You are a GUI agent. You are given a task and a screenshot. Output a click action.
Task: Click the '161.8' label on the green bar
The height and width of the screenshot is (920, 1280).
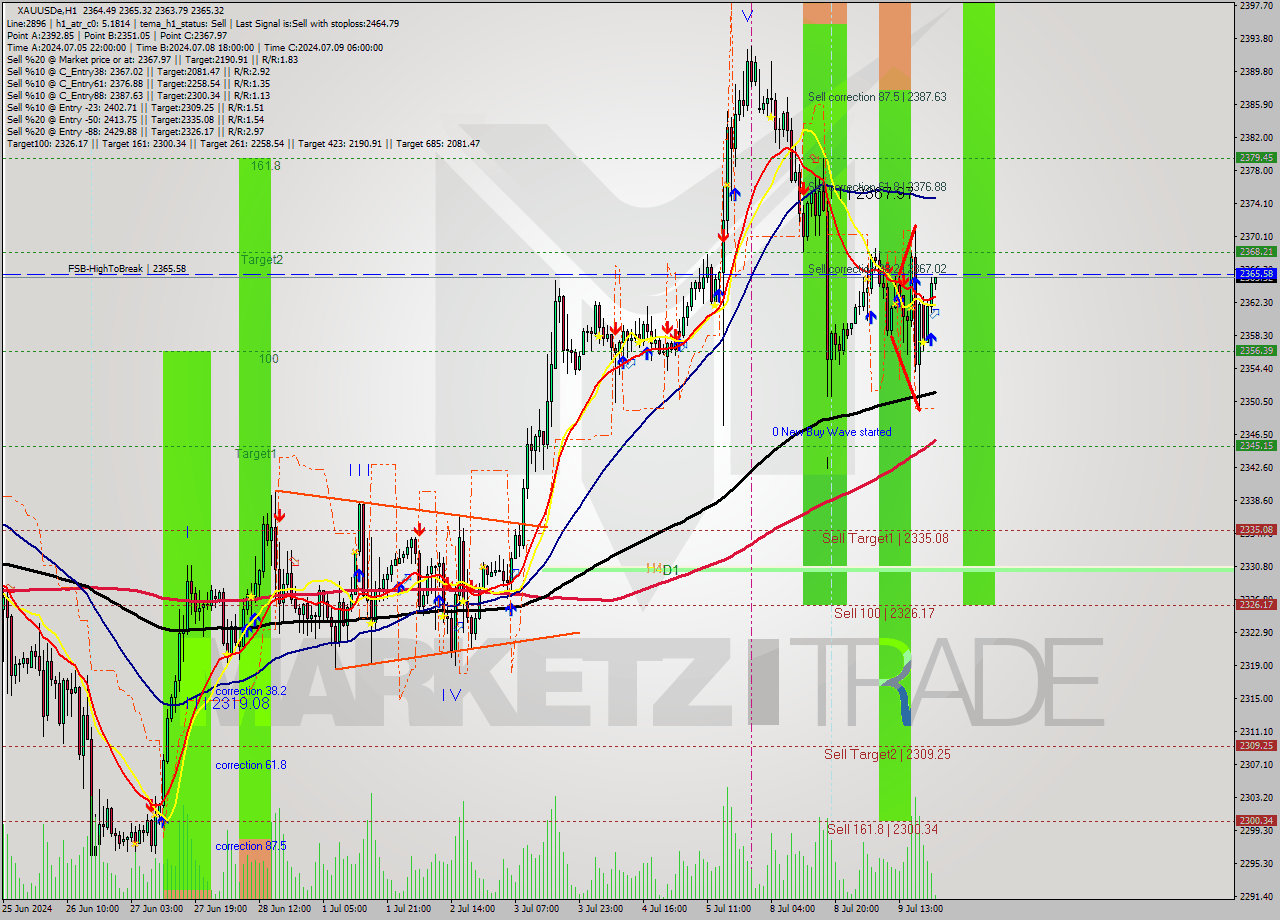pos(265,166)
